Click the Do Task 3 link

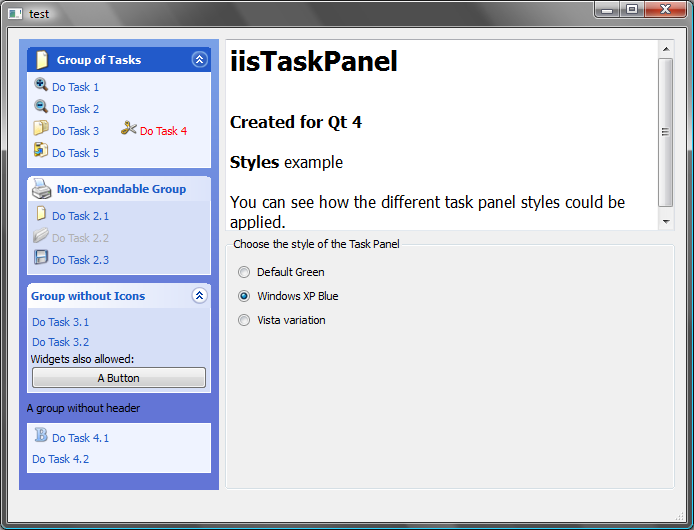pyautogui.click(x=76, y=131)
